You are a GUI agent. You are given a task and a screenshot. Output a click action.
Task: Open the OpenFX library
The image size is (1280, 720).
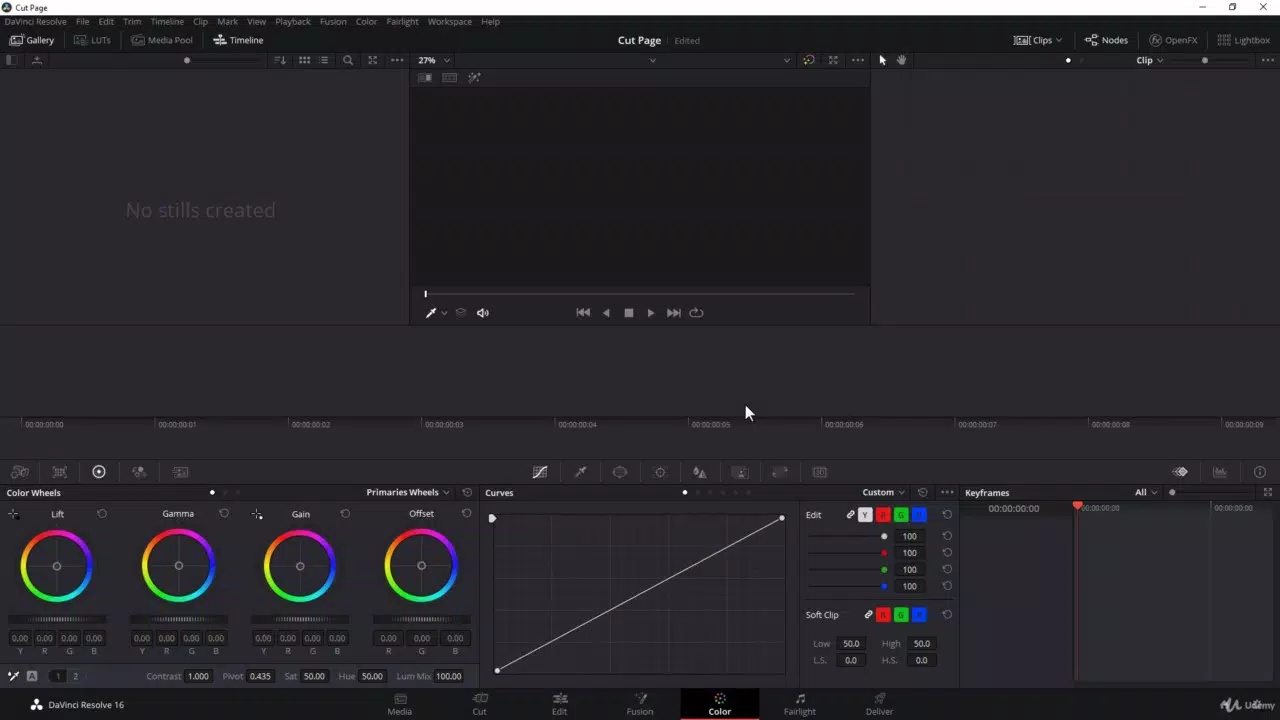(1173, 40)
